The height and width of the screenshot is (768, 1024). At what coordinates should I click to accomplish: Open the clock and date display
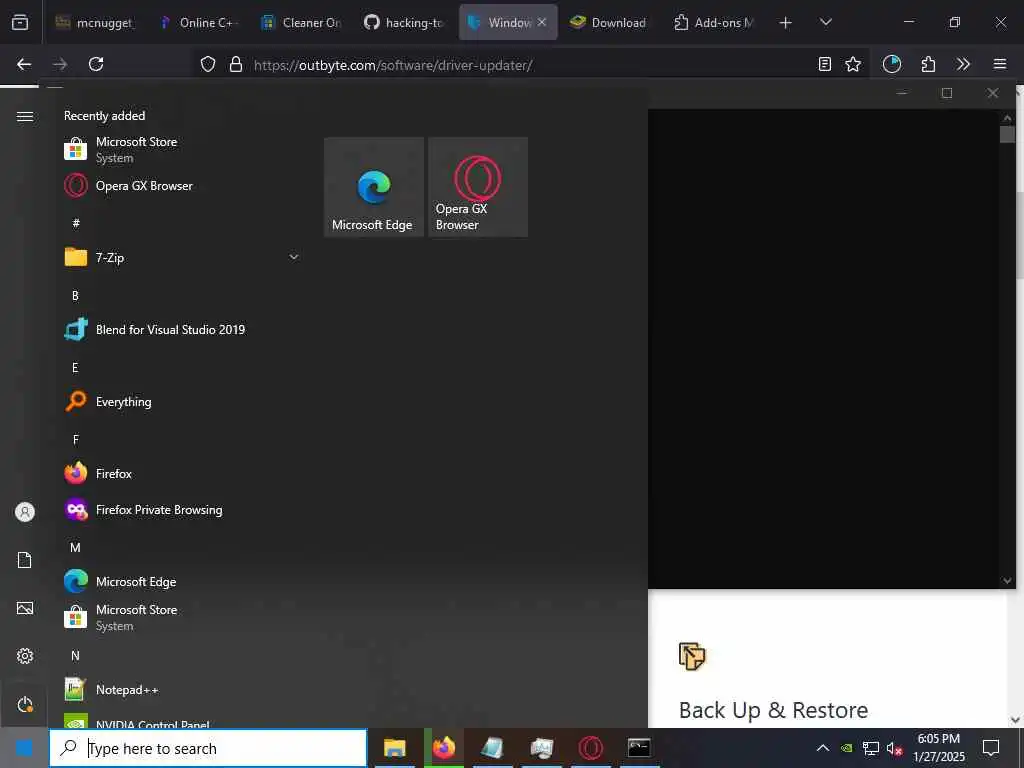[x=938, y=748]
